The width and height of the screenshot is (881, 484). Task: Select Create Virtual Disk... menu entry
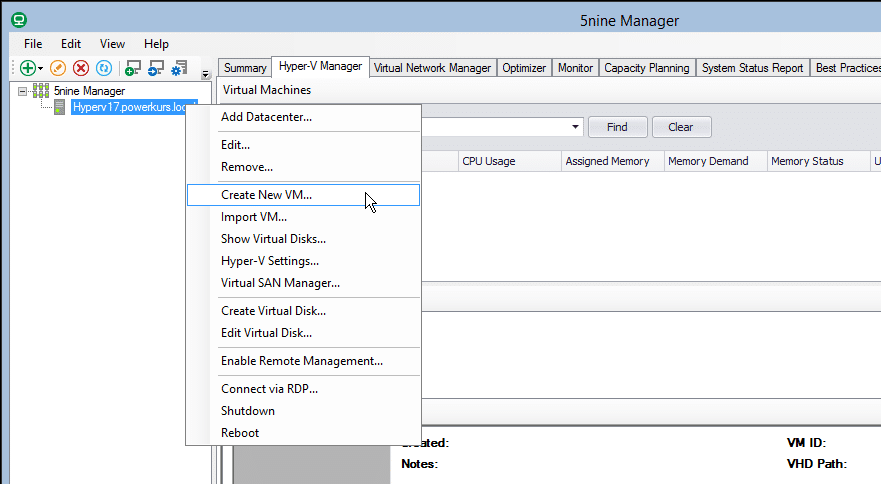point(303,311)
